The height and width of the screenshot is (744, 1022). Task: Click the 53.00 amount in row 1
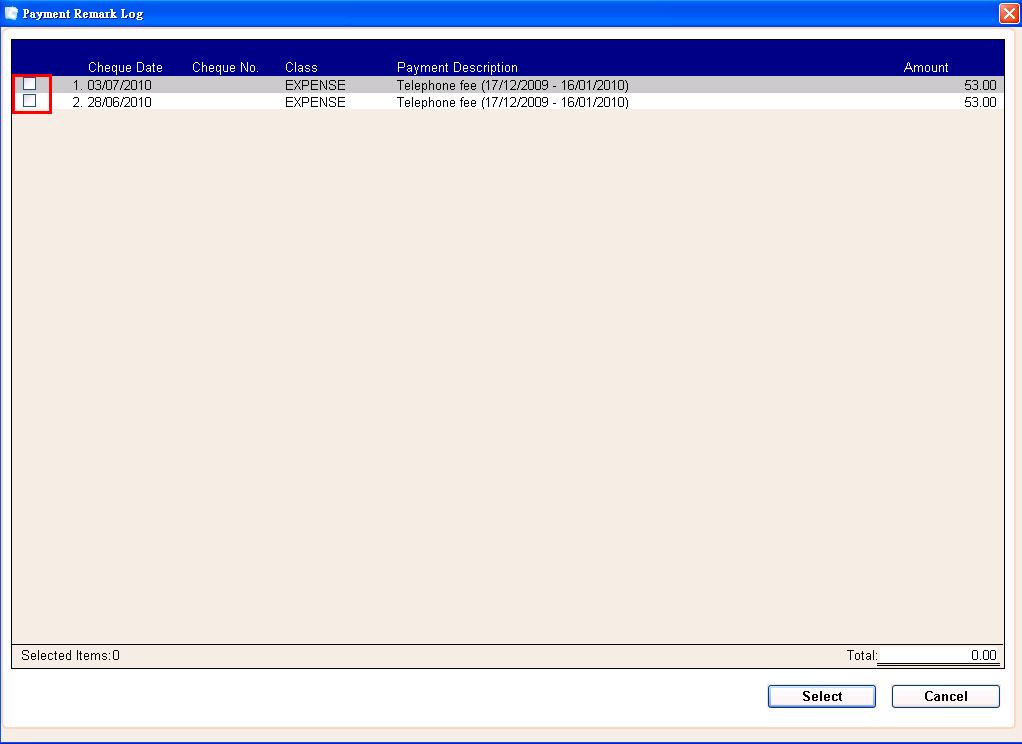pyautogui.click(x=980, y=85)
